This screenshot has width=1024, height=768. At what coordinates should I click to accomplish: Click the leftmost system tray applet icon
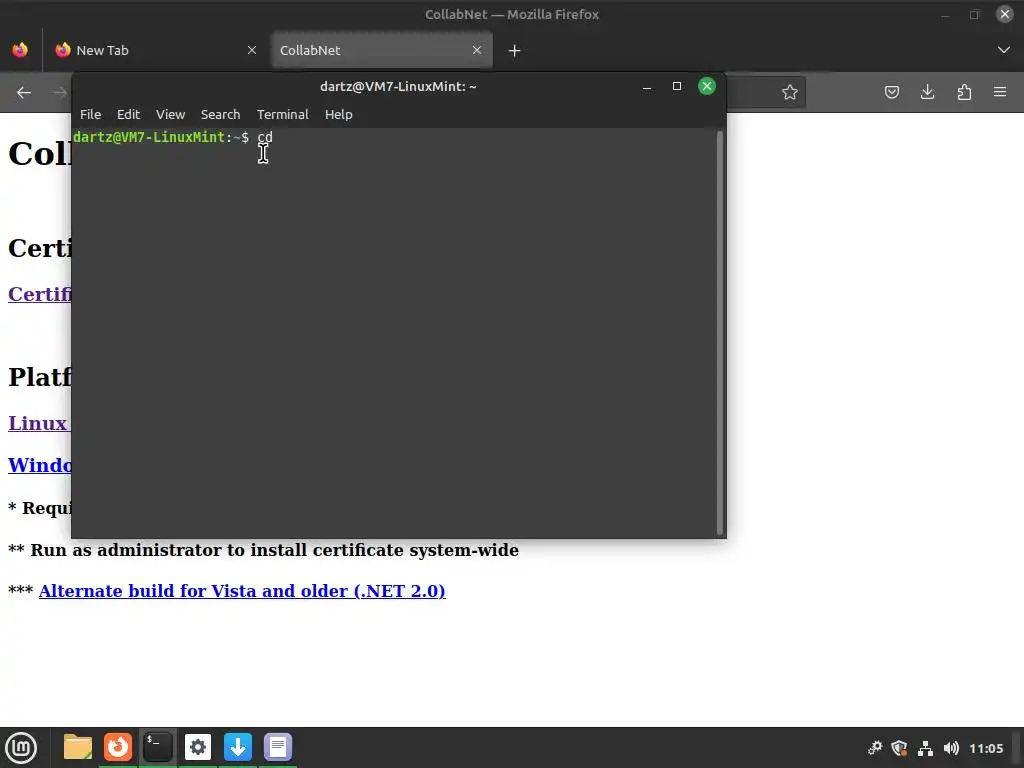(x=874, y=748)
